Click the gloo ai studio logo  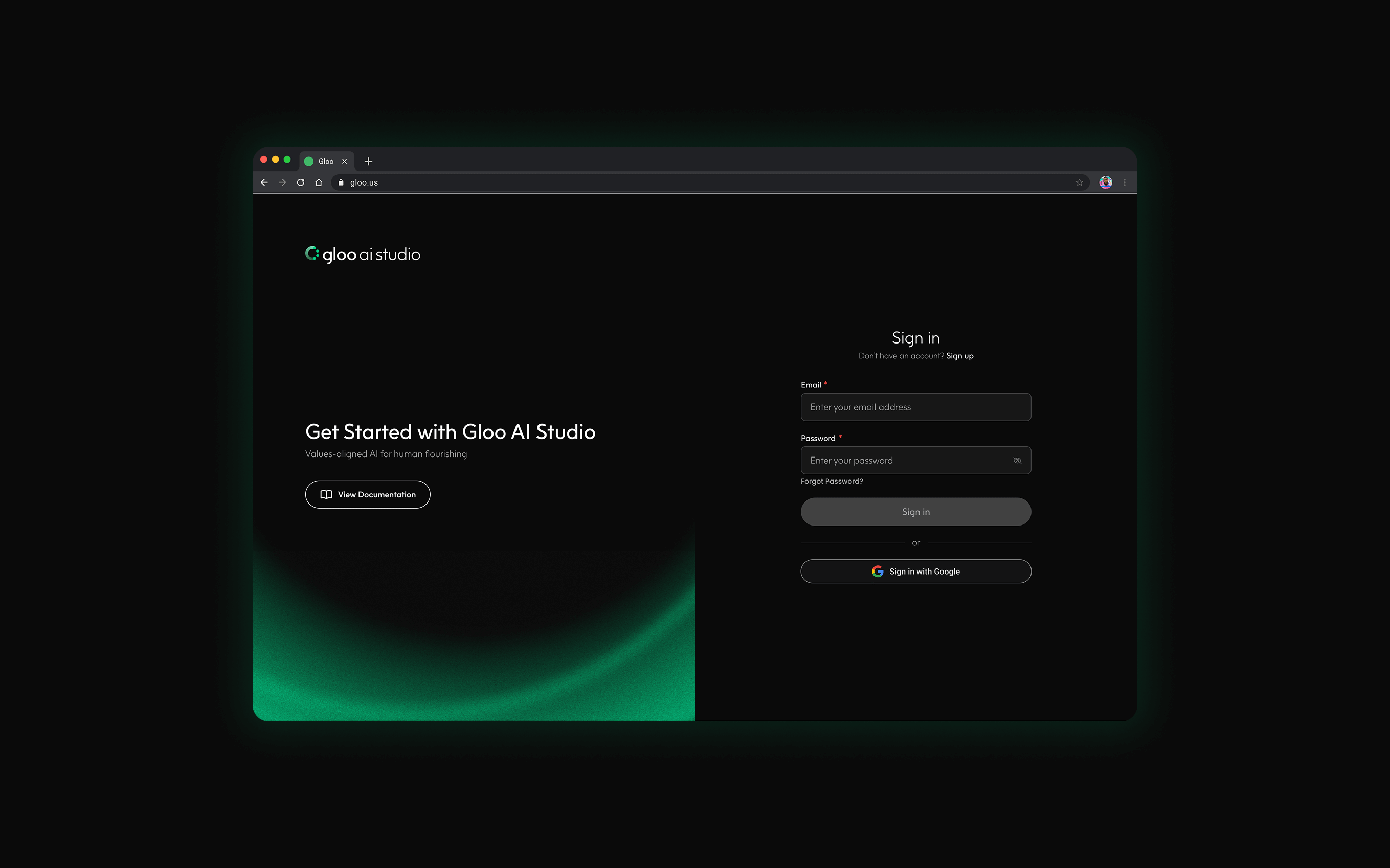pos(363,254)
